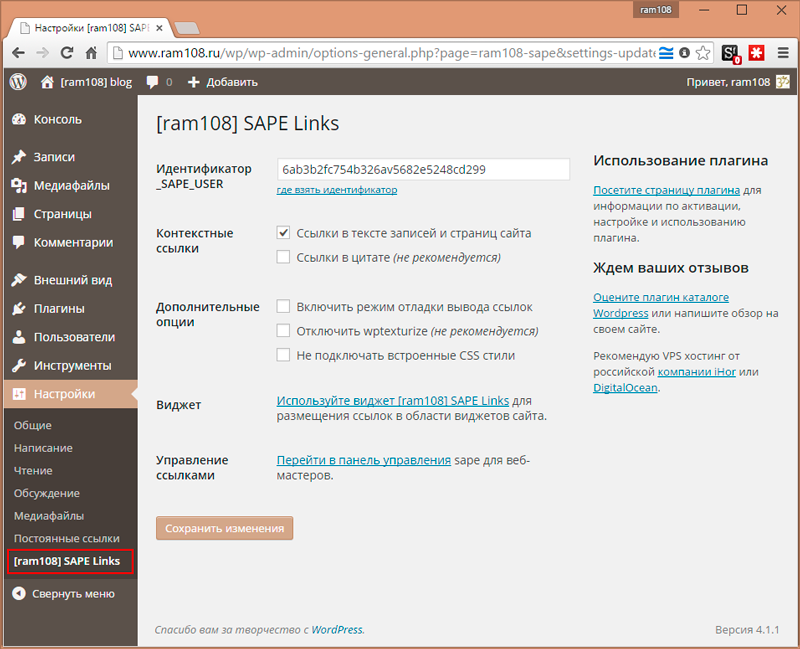The width and height of the screenshot is (800, 649).
Task: Open Медиафайлы in main sidebar
Action: [x=71, y=186]
